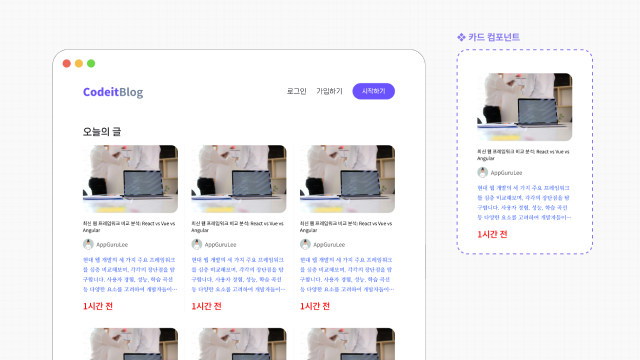Image resolution: width=640 pixels, height=360 pixels.
Task: Open second card's React vs Vue title
Action: [238, 227]
